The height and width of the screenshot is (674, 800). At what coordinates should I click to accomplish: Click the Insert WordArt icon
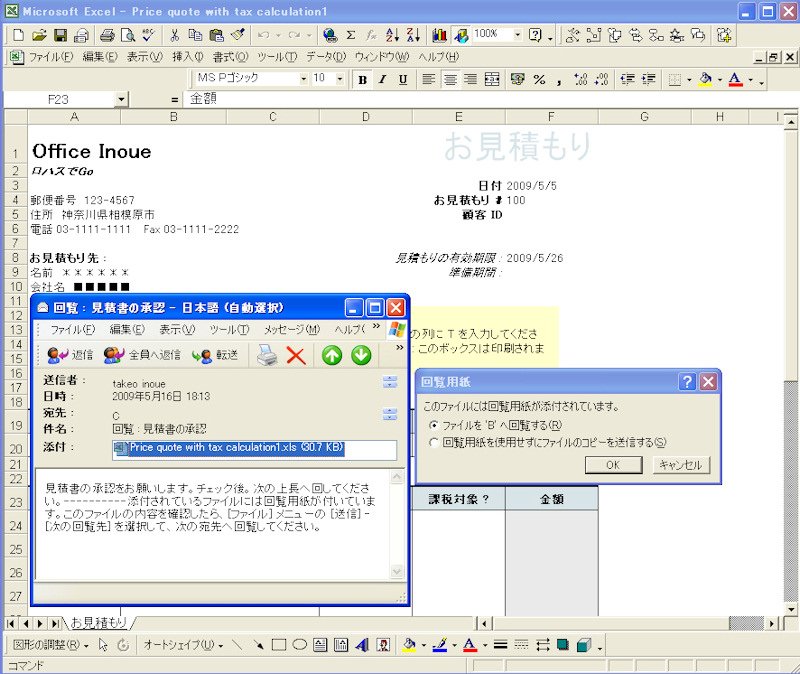pyautogui.click(x=362, y=645)
